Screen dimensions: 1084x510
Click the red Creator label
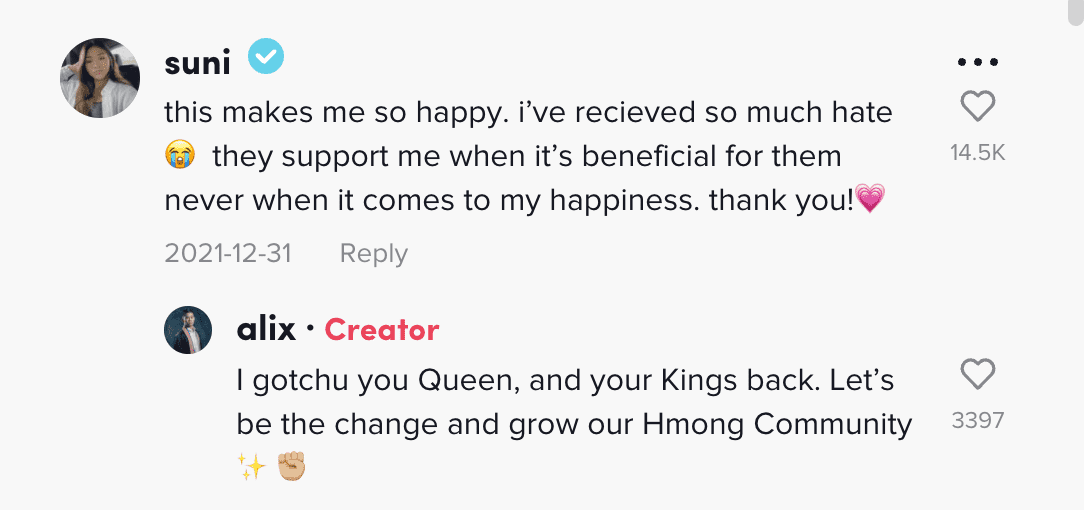(382, 330)
